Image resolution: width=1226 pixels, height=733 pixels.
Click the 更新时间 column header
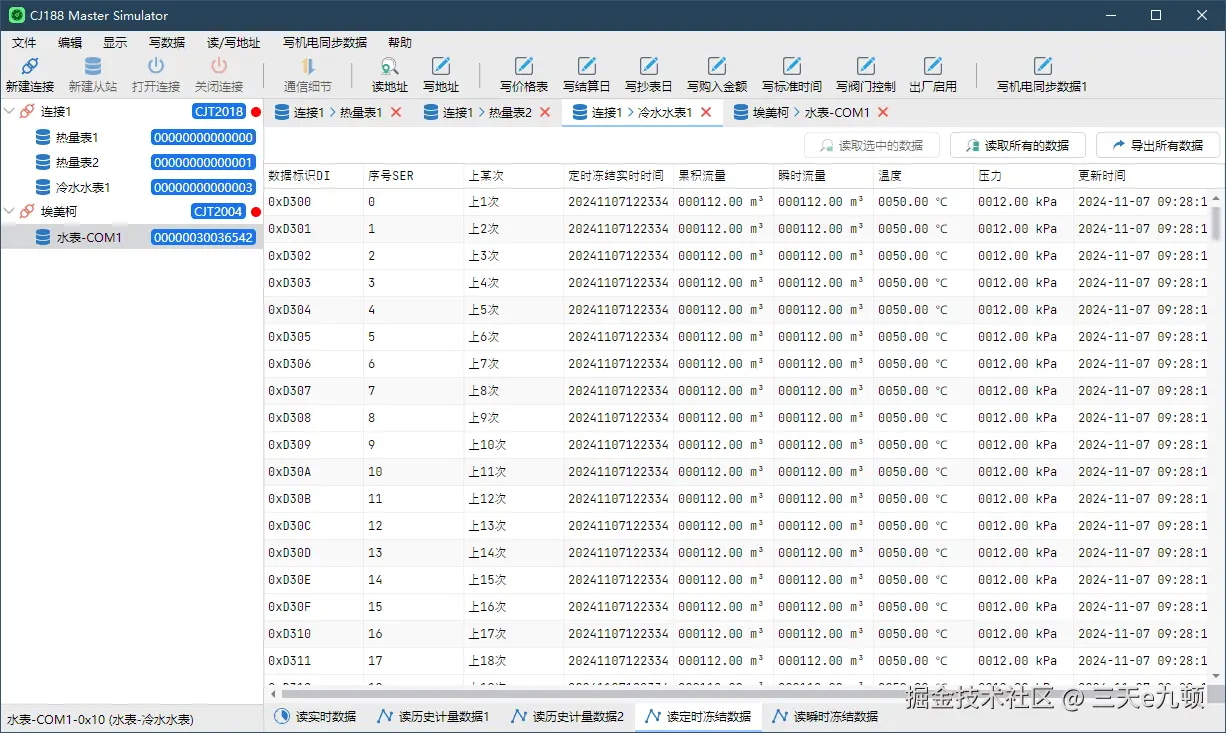(1140, 176)
